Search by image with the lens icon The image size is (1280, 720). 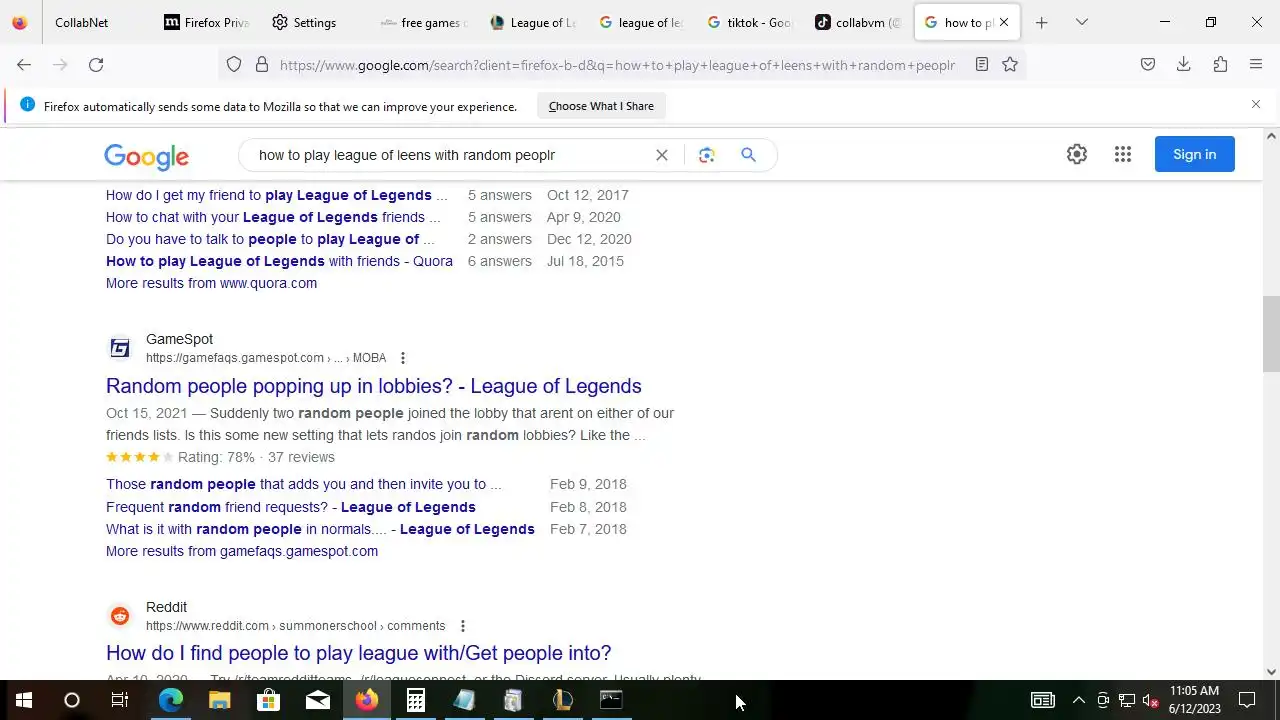[x=707, y=155]
